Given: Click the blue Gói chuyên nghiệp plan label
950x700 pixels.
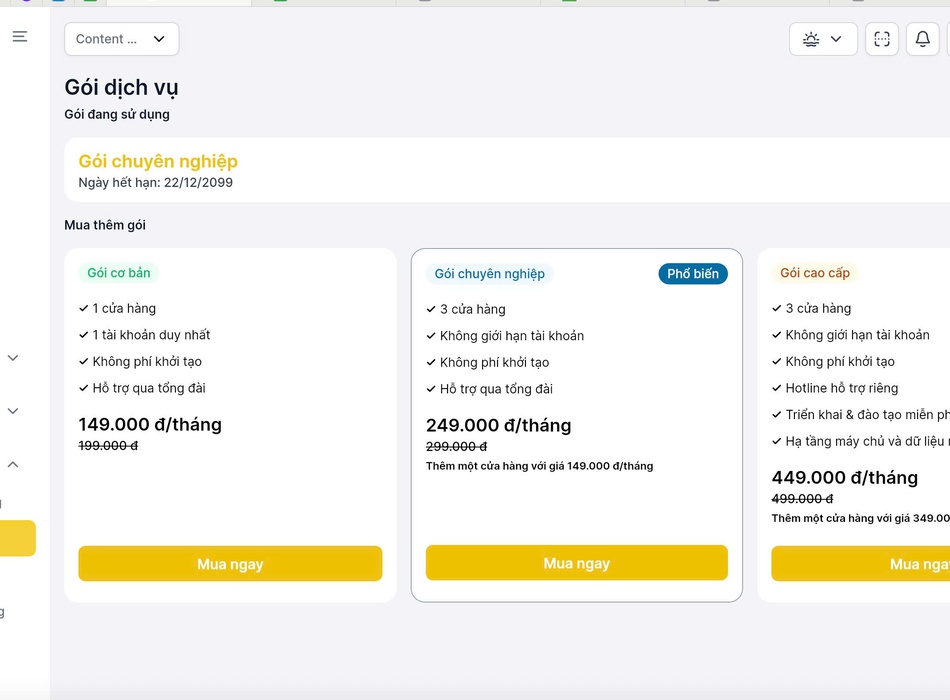Looking at the screenshot, I should [x=490, y=274].
